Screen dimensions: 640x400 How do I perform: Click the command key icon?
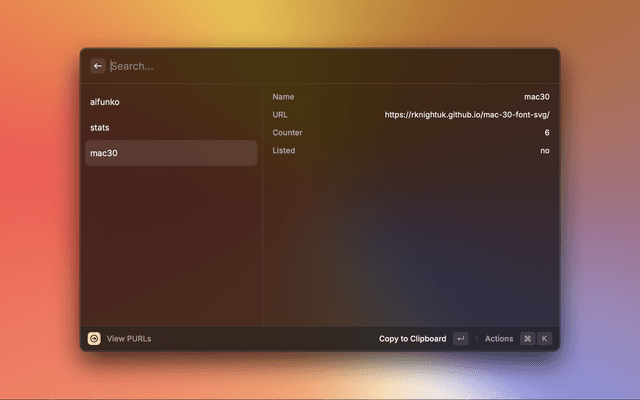(527, 339)
